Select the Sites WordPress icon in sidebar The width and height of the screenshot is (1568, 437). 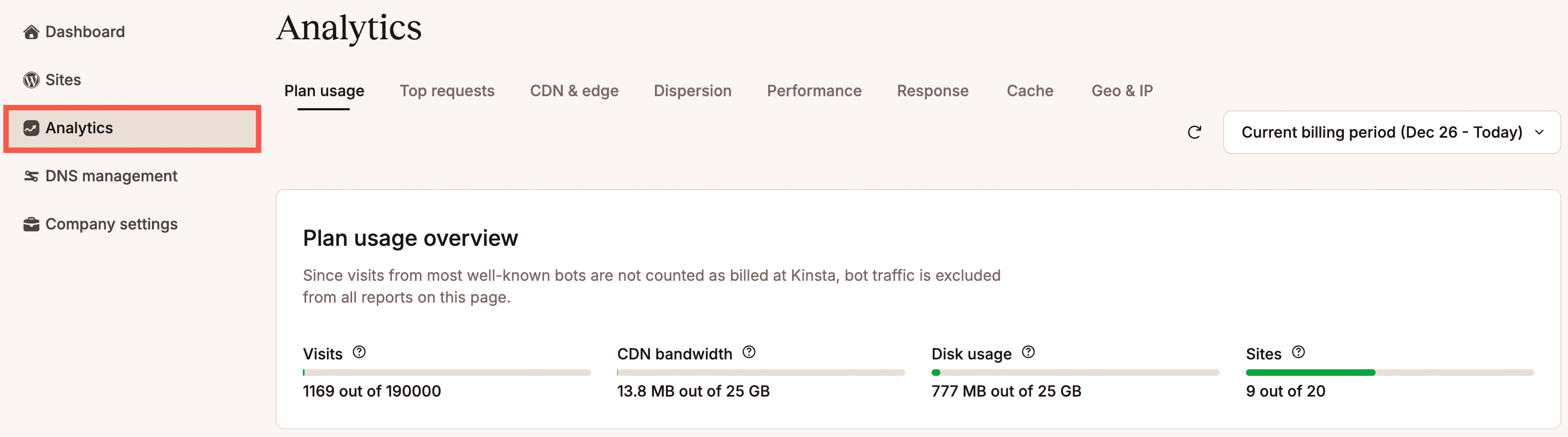(x=31, y=80)
